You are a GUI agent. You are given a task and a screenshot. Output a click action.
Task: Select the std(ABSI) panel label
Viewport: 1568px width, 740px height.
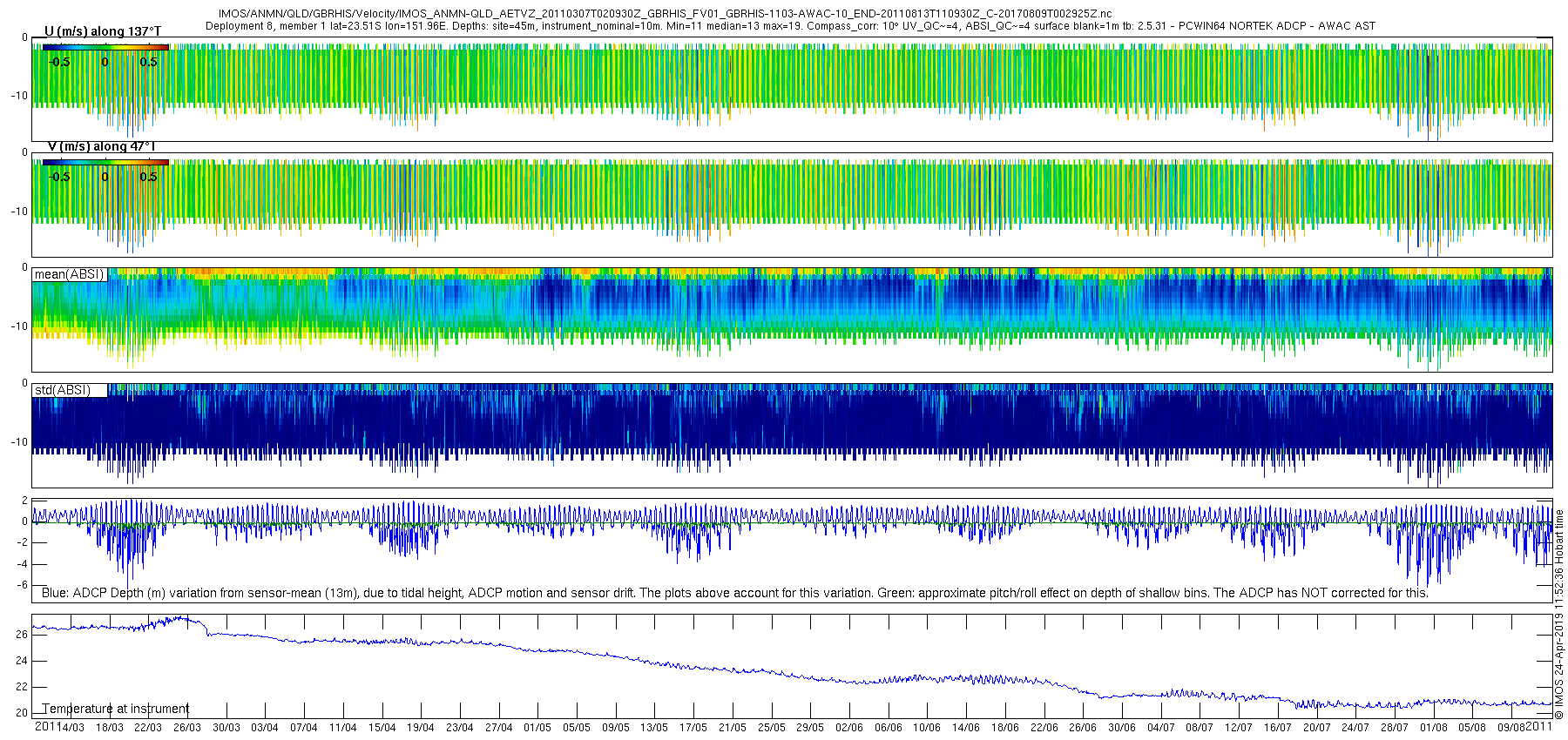click(x=62, y=390)
